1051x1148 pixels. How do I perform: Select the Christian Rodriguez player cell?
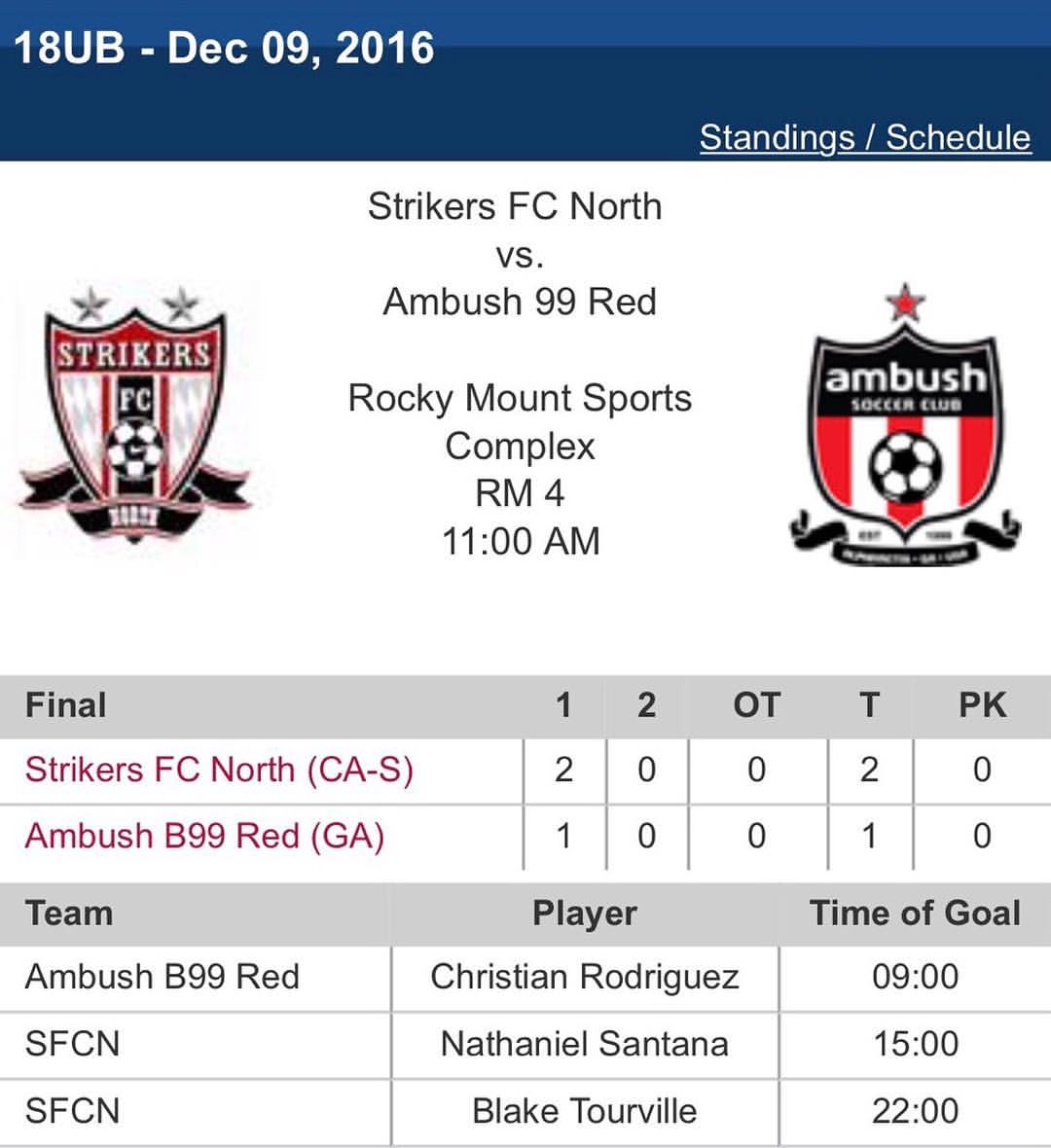click(x=585, y=978)
